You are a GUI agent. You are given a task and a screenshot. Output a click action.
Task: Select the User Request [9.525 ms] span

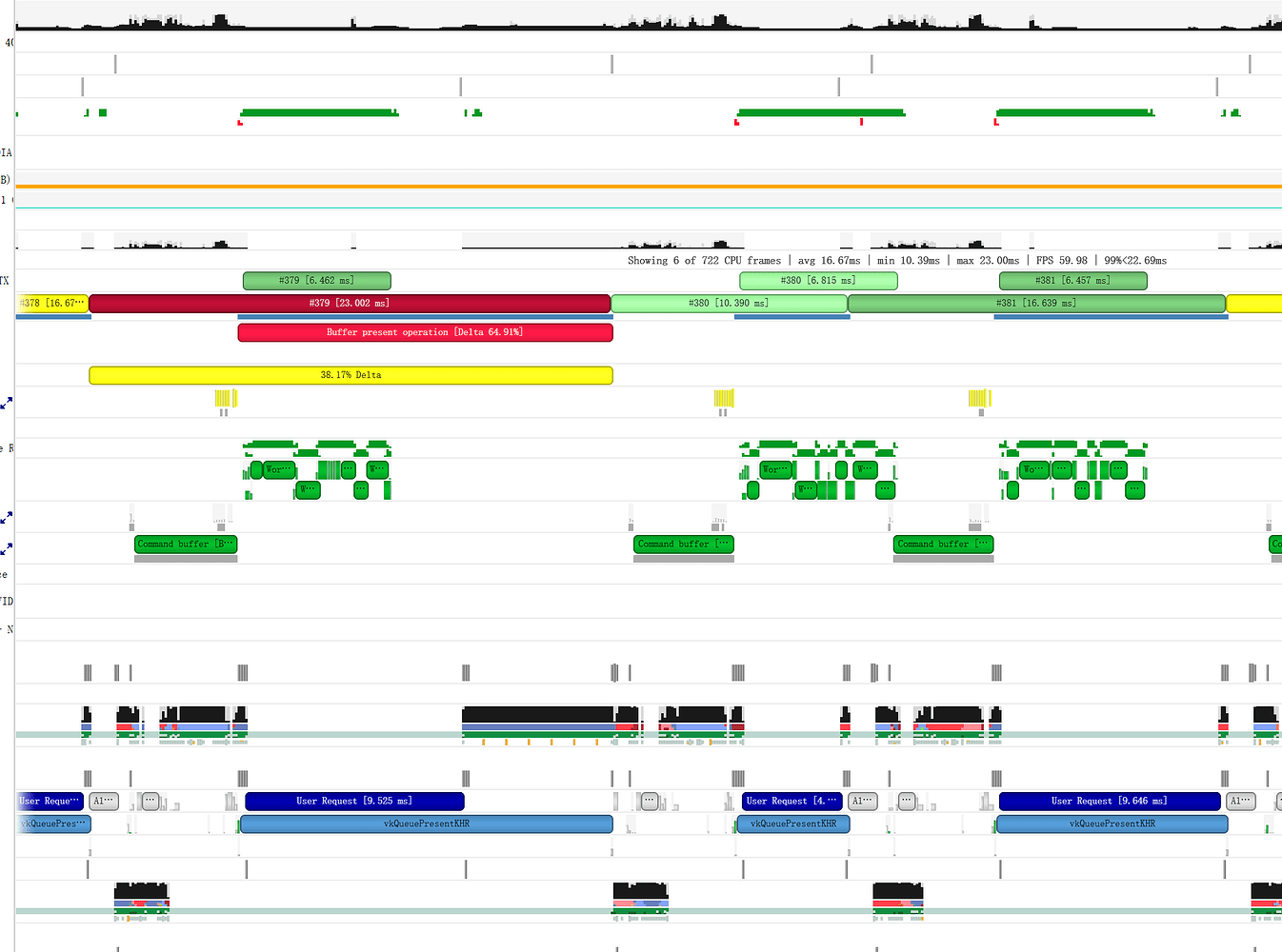(354, 801)
